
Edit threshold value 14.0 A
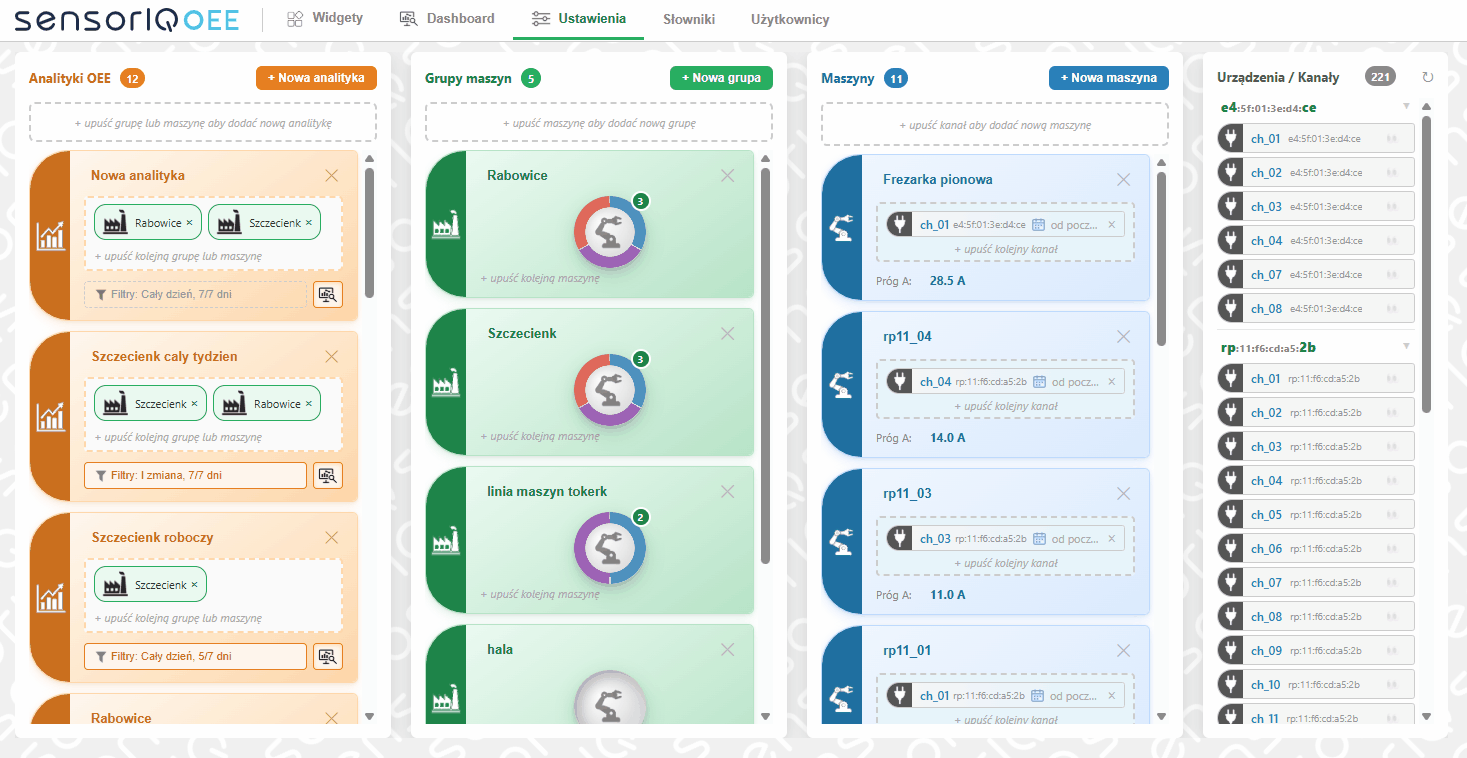(x=947, y=438)
